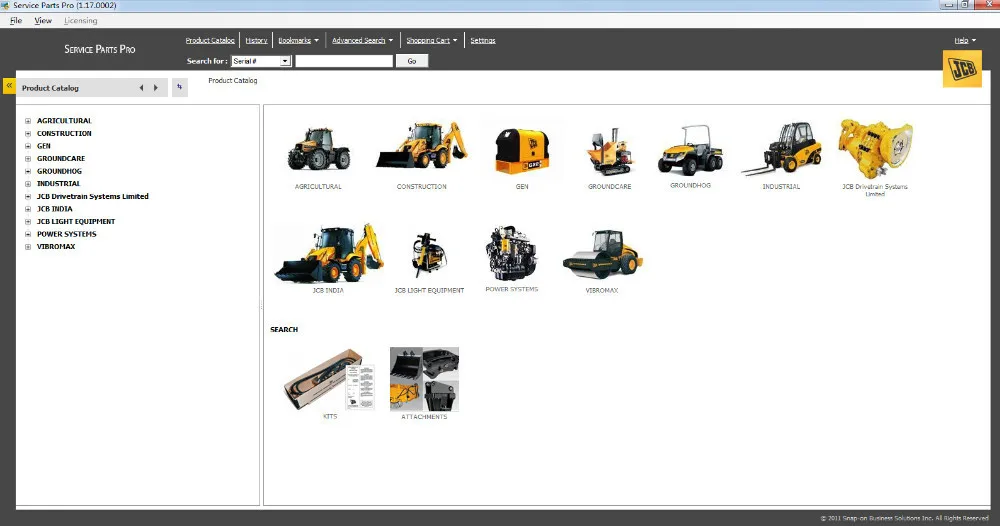
Task: Expand the POWER SYSTEMS tree node
Action: coord(28,234)
